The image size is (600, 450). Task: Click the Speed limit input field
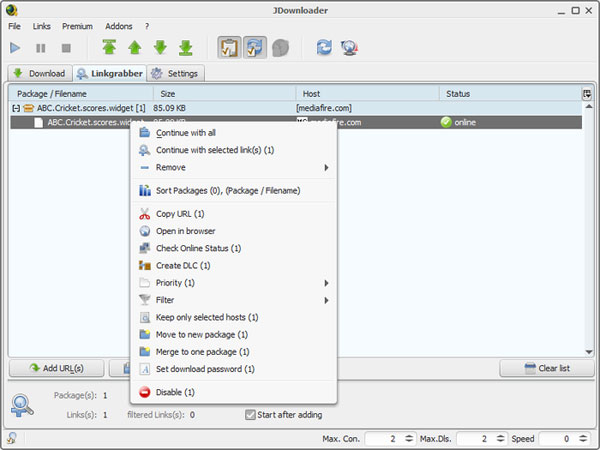pos(560,439)
